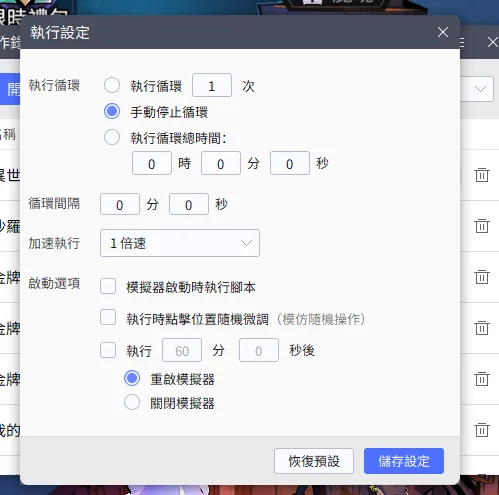Select 關閉模擬器 radio button

(132, 402)
